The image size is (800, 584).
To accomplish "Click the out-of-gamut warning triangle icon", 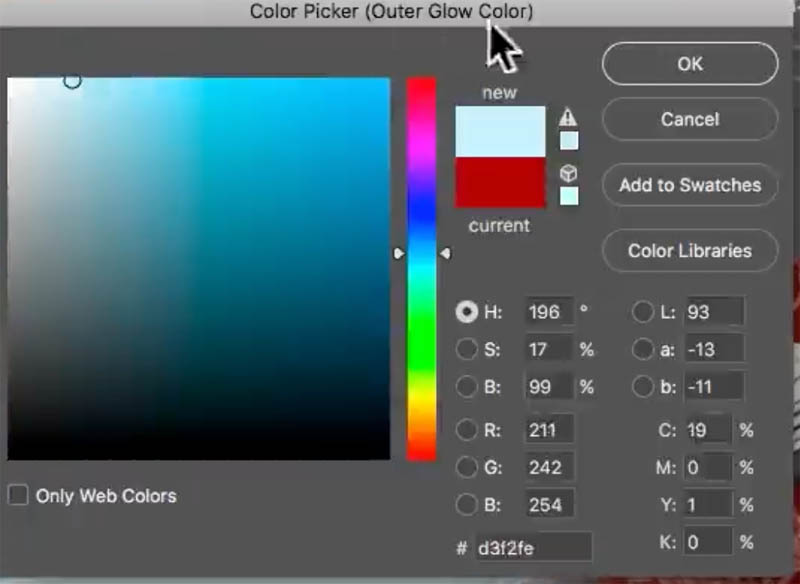I will (x=568, y=118).
